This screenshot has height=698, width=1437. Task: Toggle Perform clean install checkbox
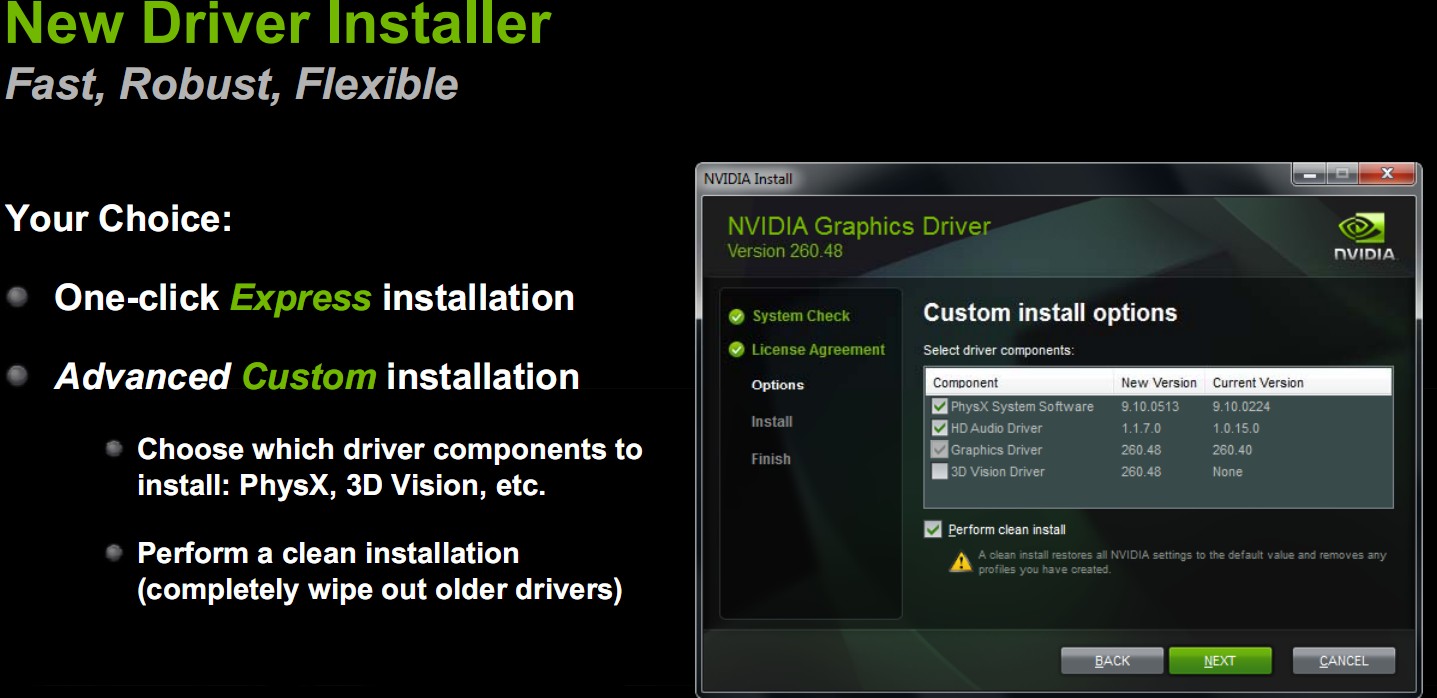point(933,529)
